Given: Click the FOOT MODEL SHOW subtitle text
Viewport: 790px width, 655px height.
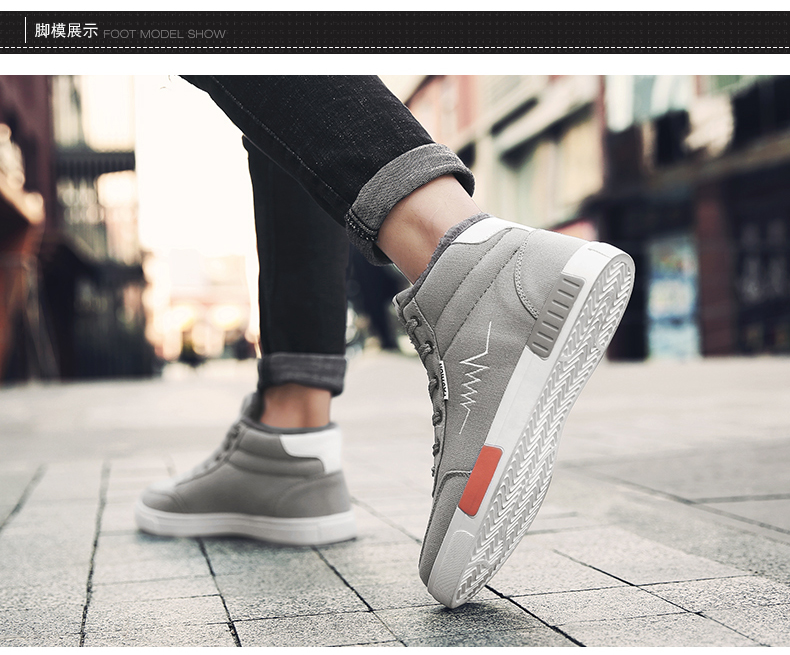Looking at the screenshot, I should click(164, 34).
